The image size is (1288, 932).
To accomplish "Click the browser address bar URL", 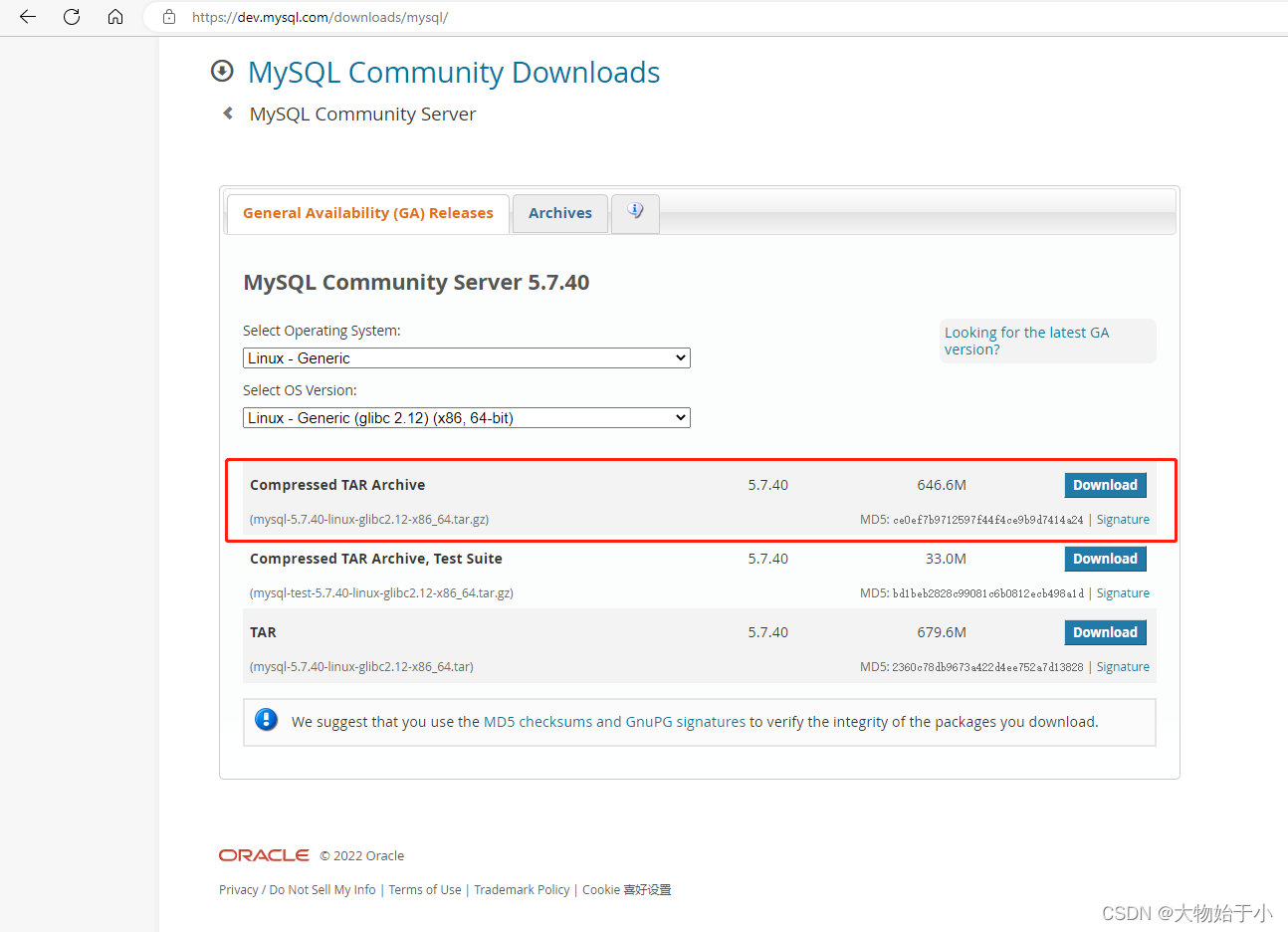I will click(320, 17).
